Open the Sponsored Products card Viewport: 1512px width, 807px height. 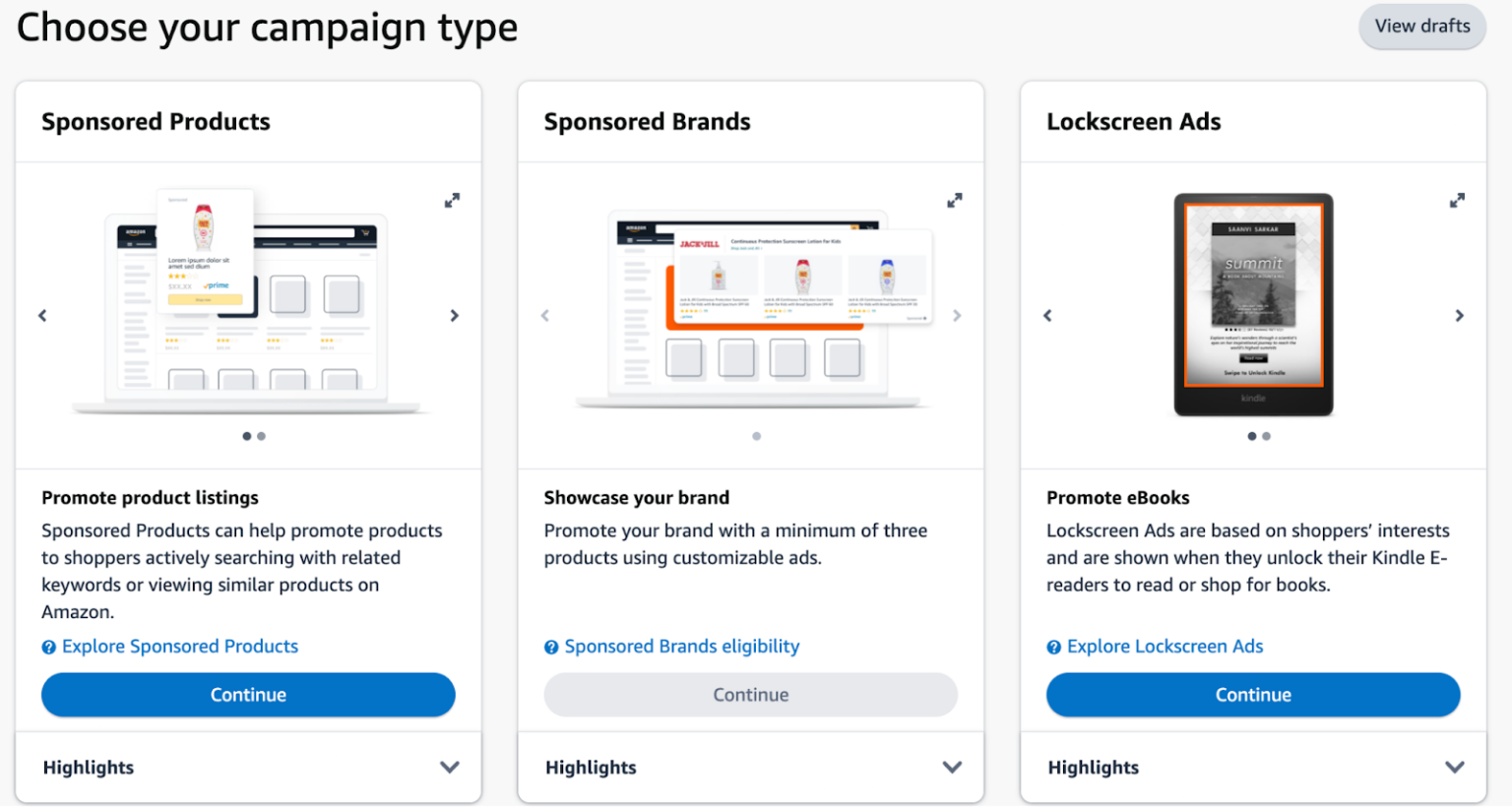point(248,695)
